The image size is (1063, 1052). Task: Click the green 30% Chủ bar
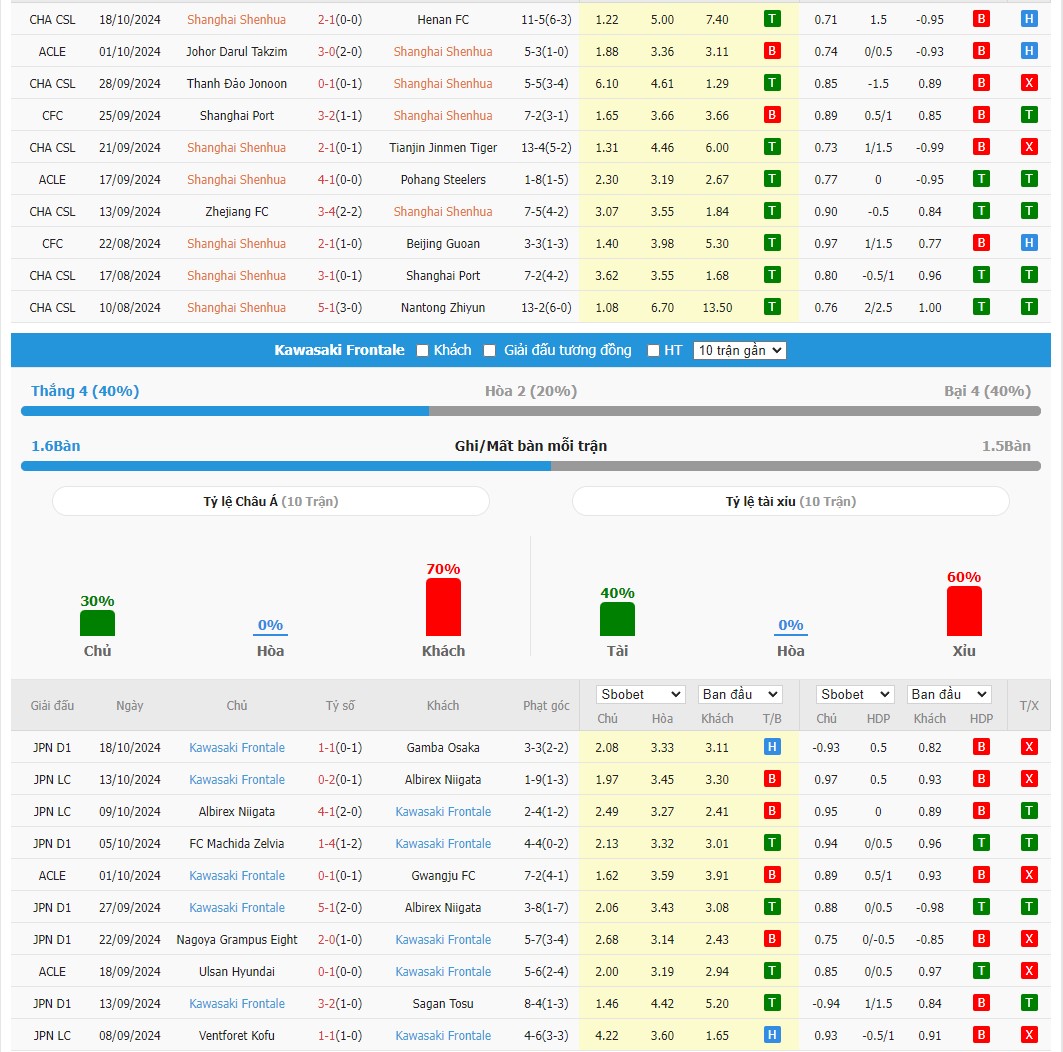(98, 623)
